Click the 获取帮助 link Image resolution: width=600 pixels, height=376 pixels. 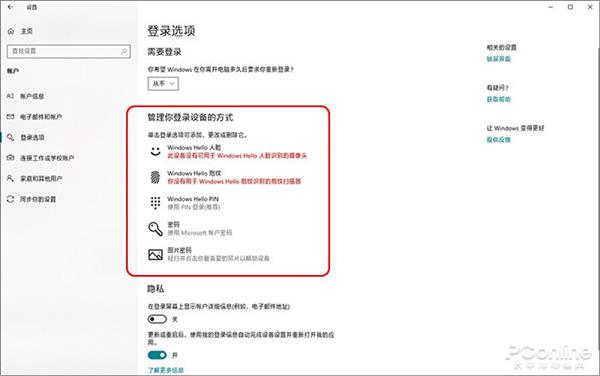tap(498, 99)
